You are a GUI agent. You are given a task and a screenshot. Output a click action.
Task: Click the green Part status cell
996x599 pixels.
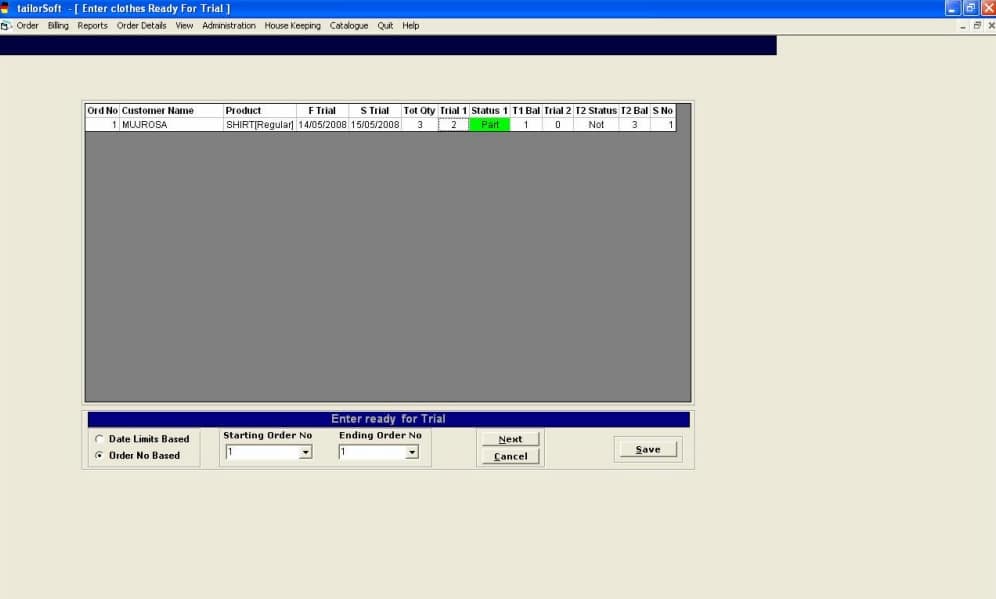point(489,125)
